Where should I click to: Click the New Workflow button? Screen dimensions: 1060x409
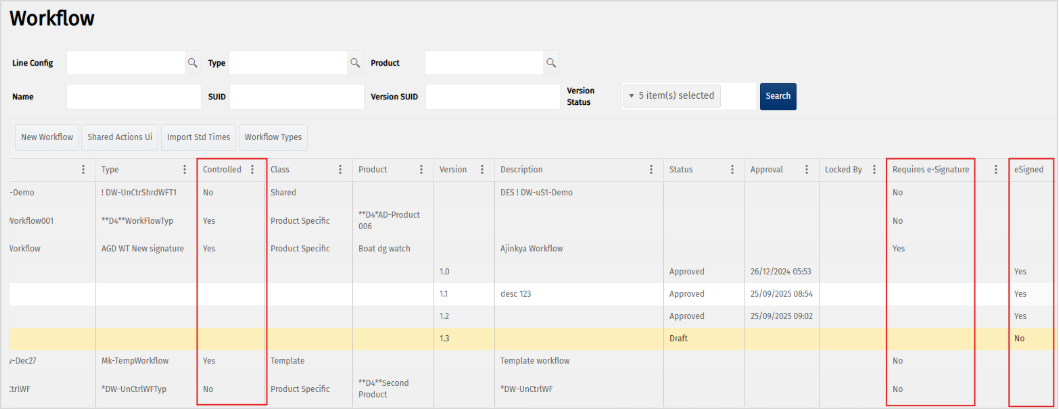(x=47, y=137)
